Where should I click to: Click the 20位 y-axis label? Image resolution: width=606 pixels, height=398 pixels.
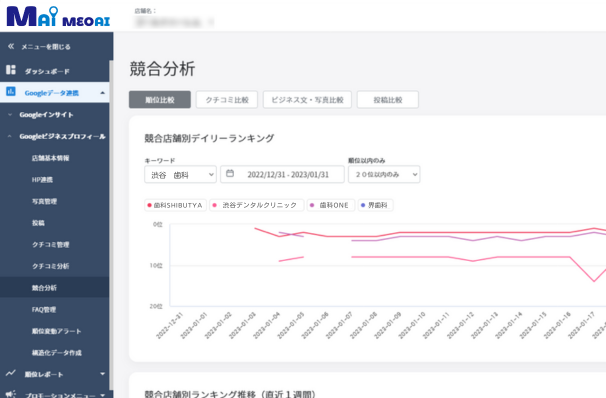(x=156, y=306)
